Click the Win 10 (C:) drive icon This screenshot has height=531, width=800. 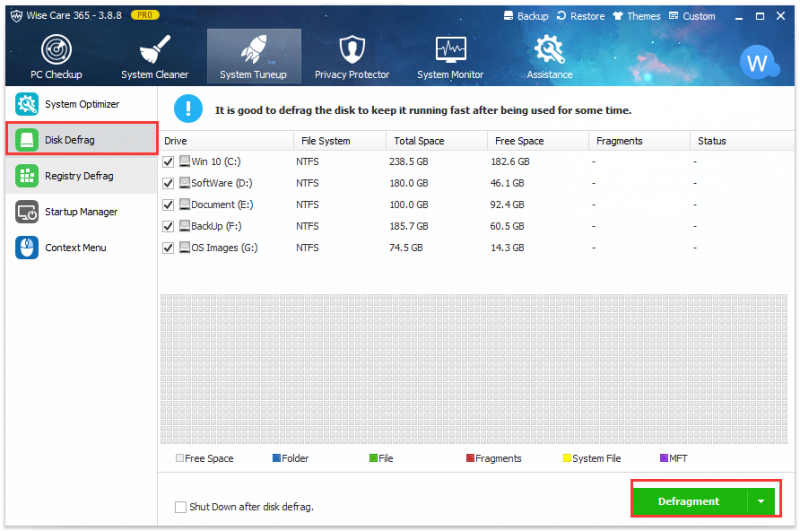184,162
